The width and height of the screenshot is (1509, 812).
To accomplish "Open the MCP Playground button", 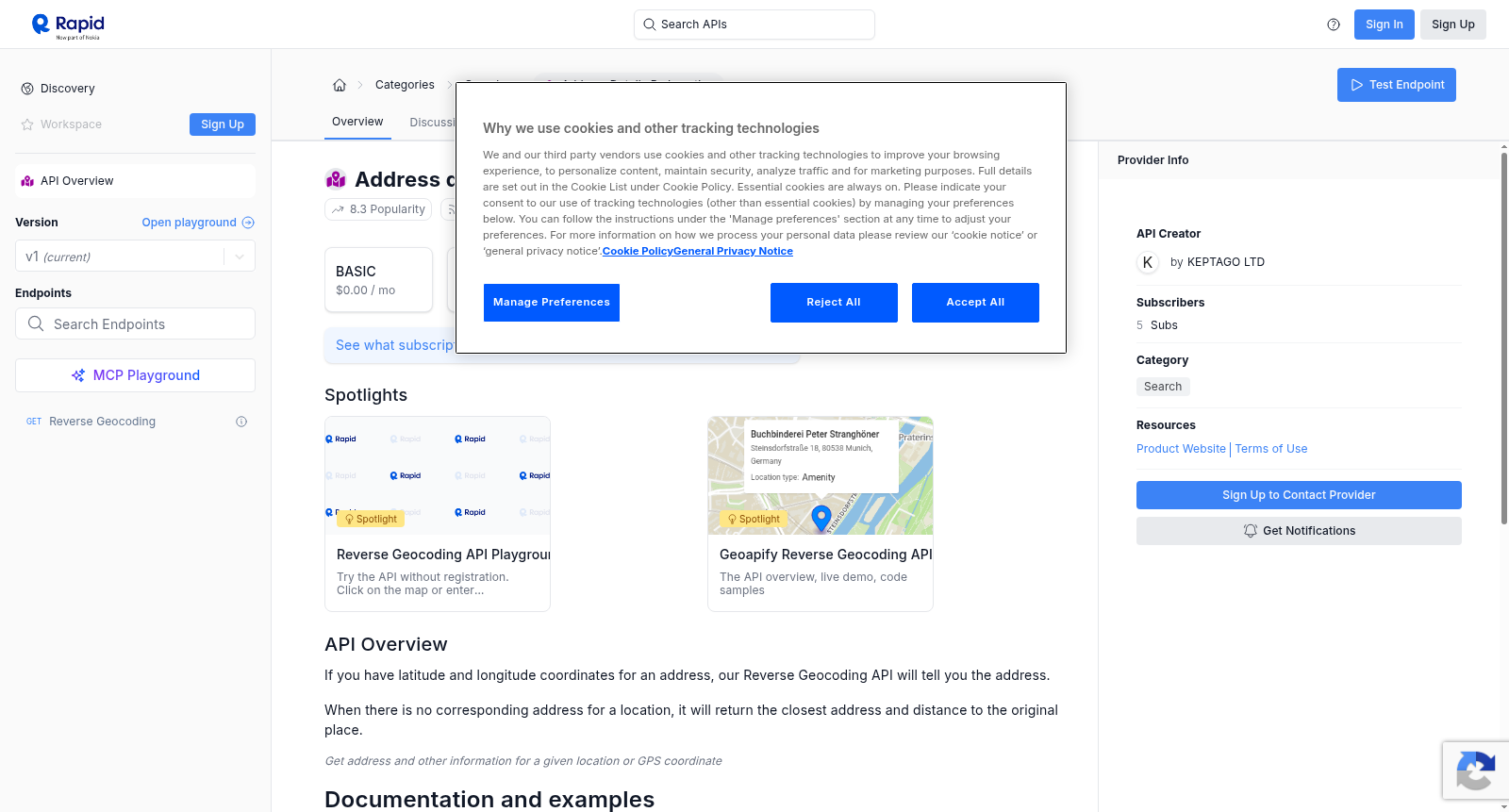I will pos(135,375).
